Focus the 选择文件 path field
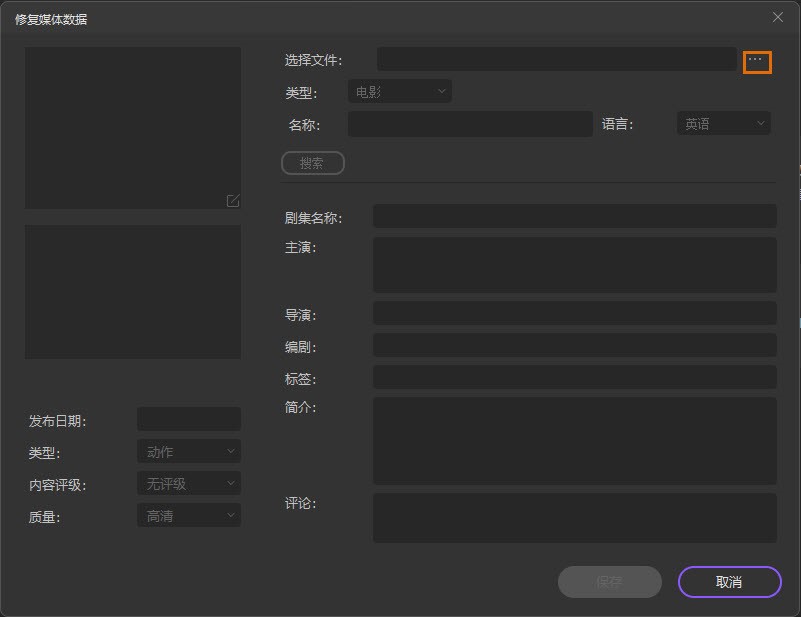The width and height of the screenshot is (801, 617). (556, 60)
